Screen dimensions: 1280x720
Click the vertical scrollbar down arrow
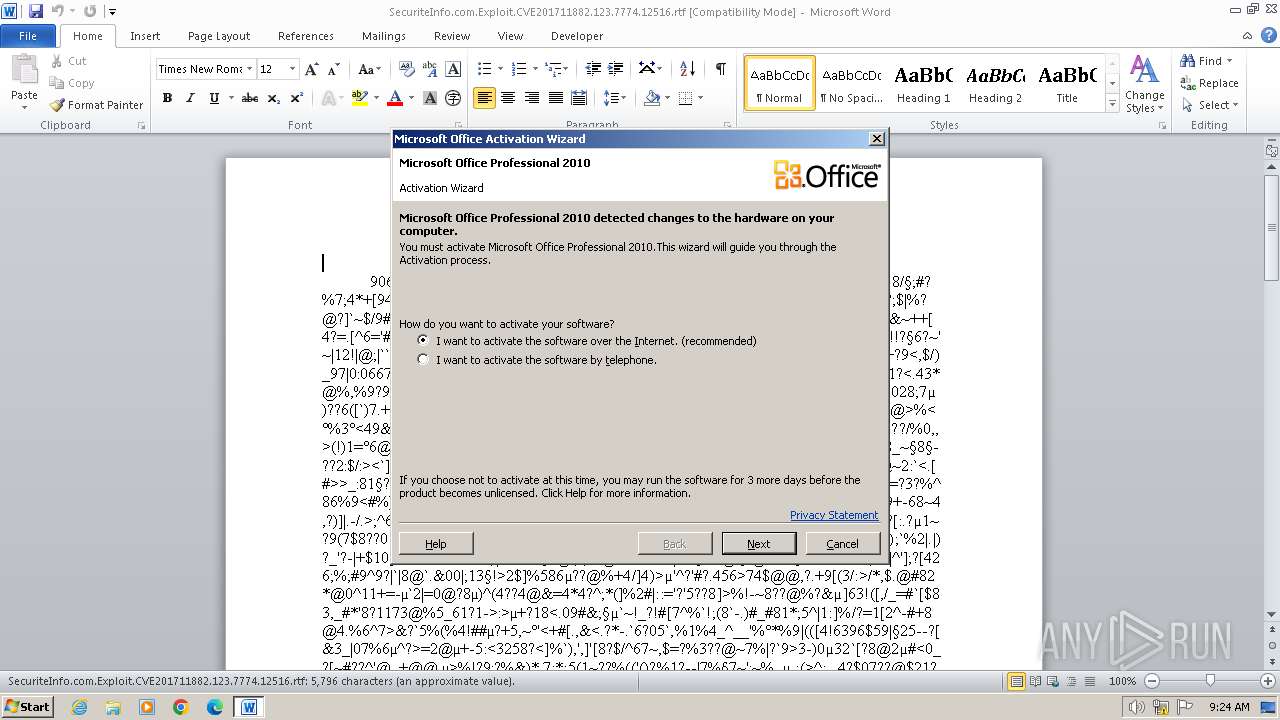pos(1271,613)
